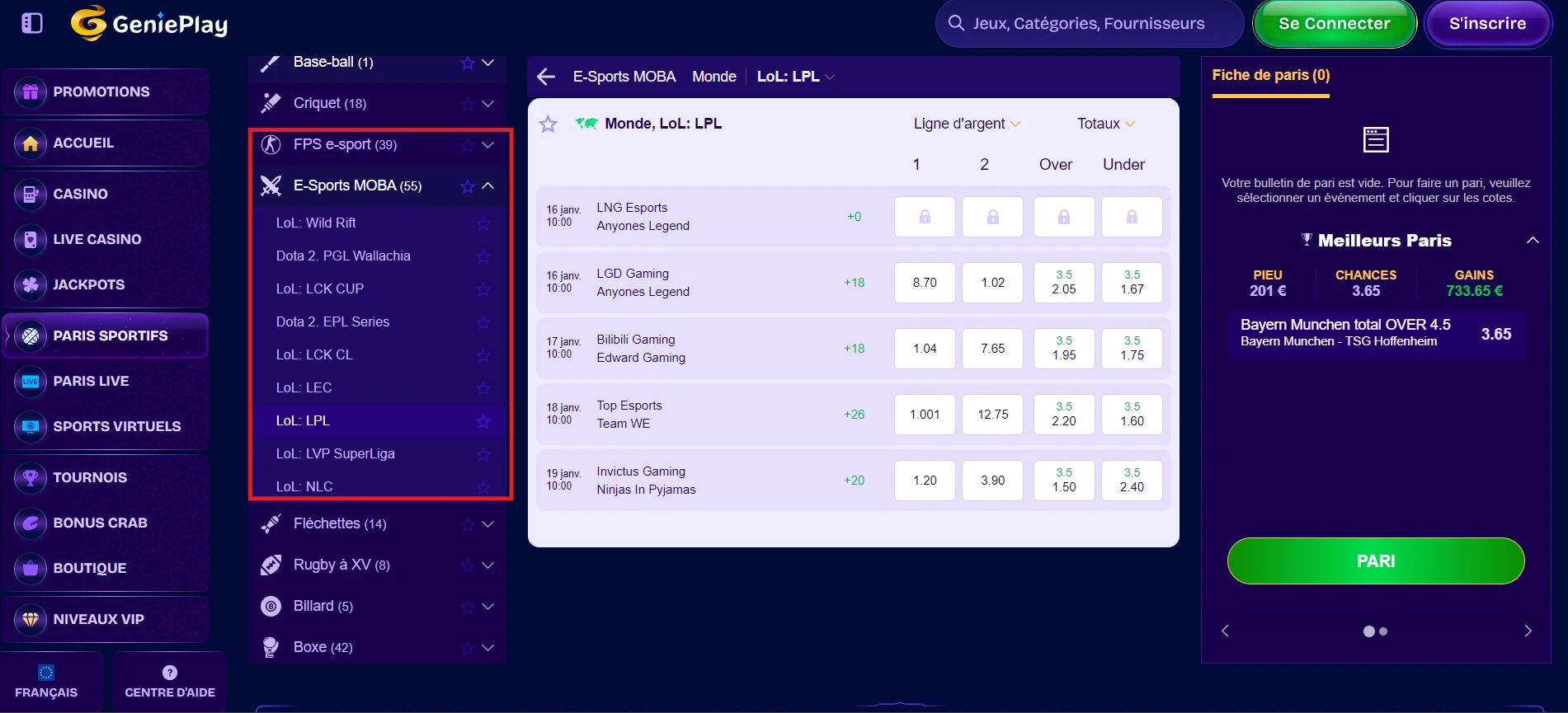Collapse sidebar using top-left panel icon
The image size is (1568, 713).
point(32,23)
